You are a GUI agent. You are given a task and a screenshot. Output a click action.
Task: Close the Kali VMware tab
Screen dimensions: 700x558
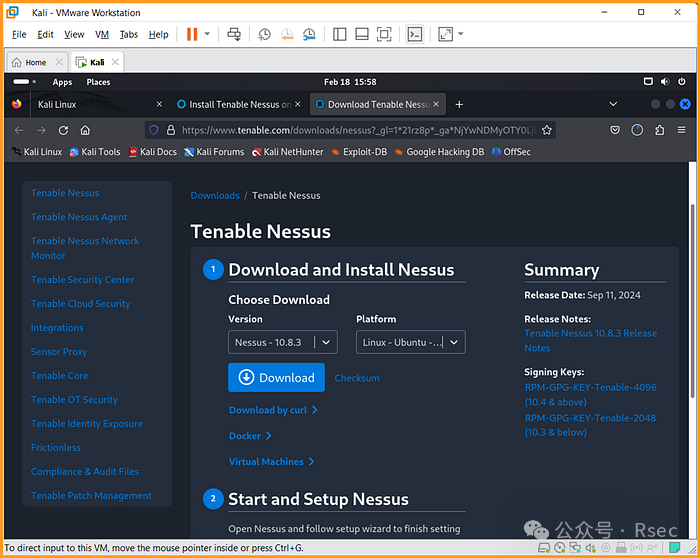coord(115,62)
